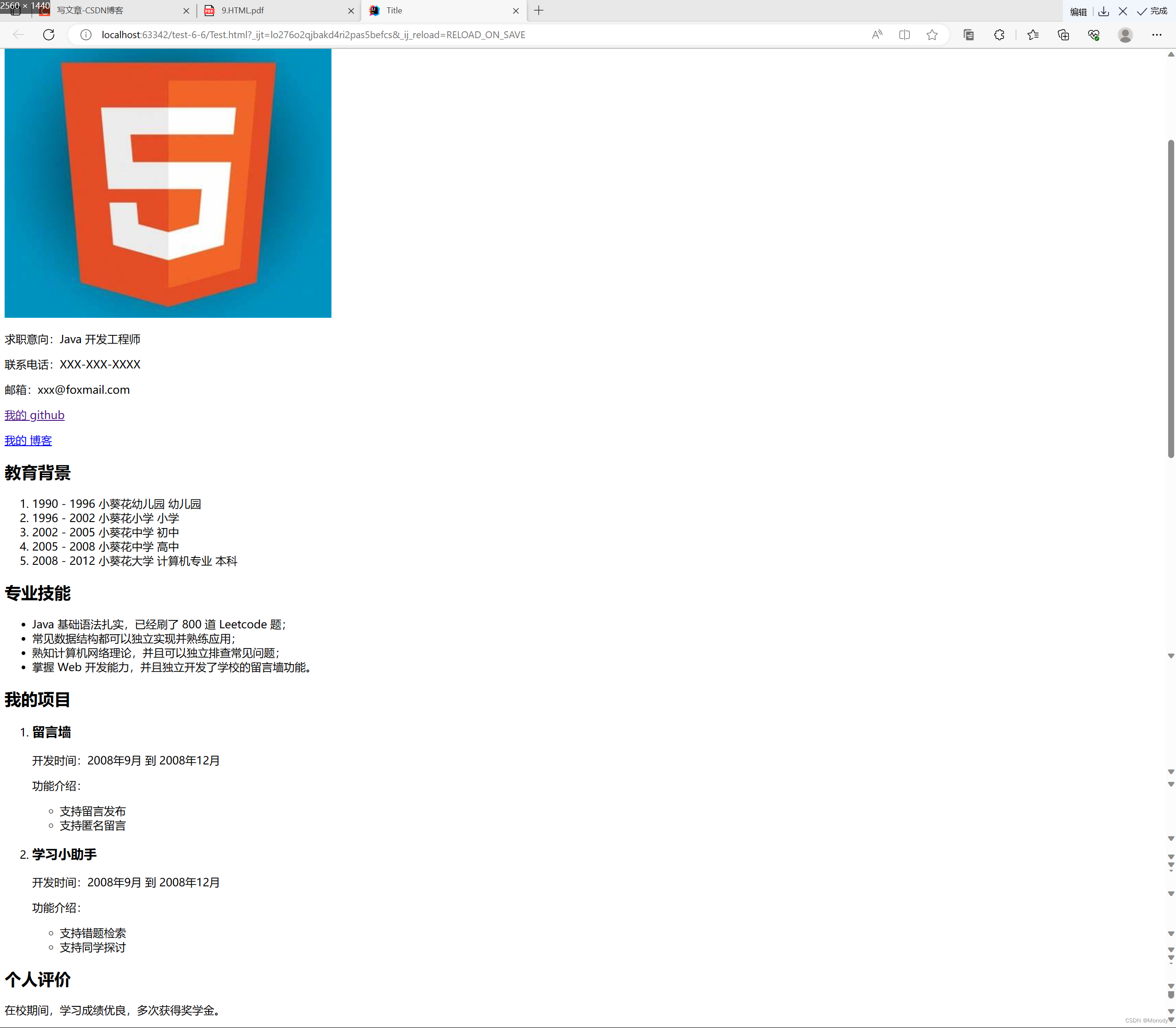Switch to 9.HTML.pdf tab

point(279,10)
